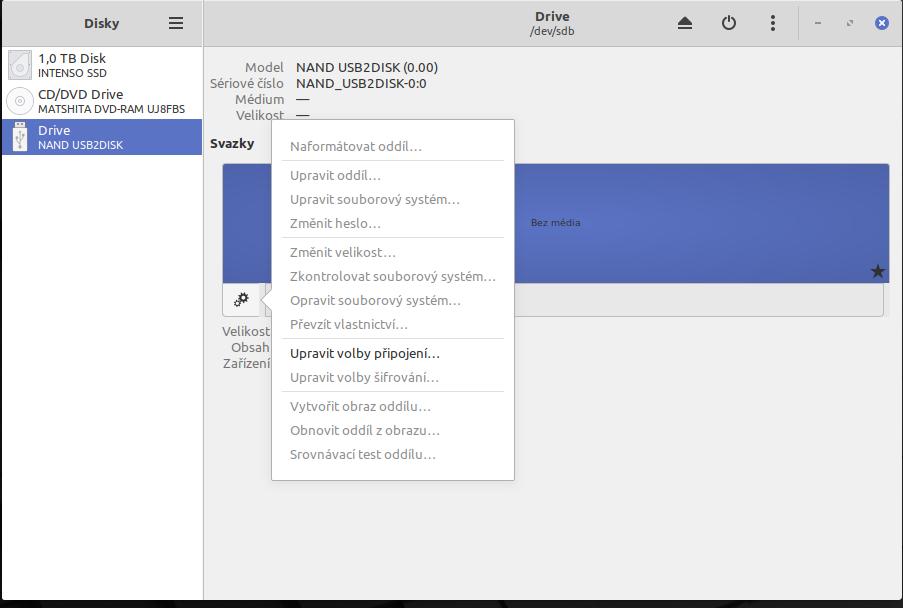Click the gear icon below the volume
The width and height of the screenshot is (903, 608).
(241, 299)
